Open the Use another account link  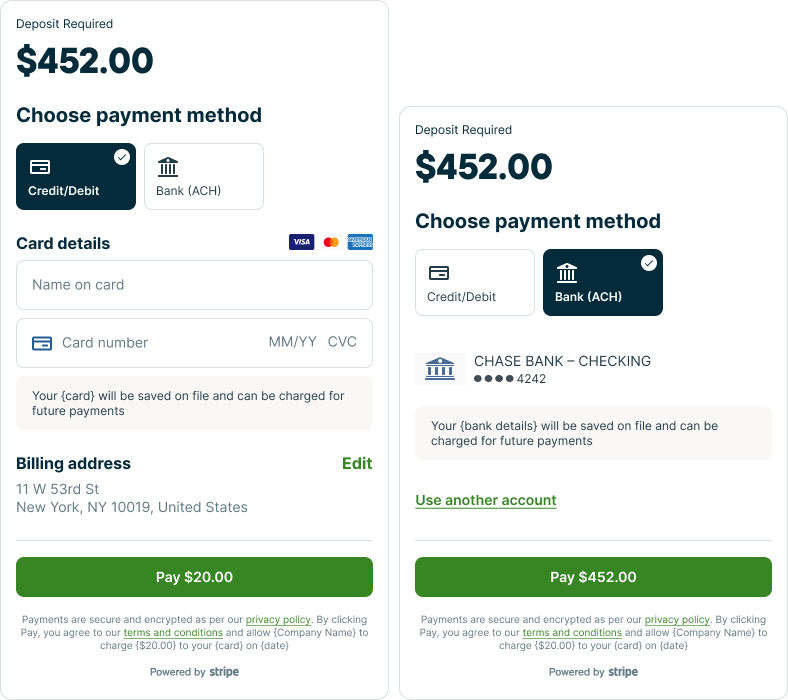tap(486, 500)
